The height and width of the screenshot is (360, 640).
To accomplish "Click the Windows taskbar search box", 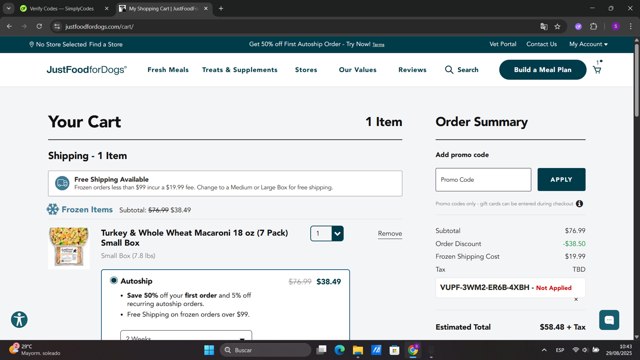I will pos(265,350).
